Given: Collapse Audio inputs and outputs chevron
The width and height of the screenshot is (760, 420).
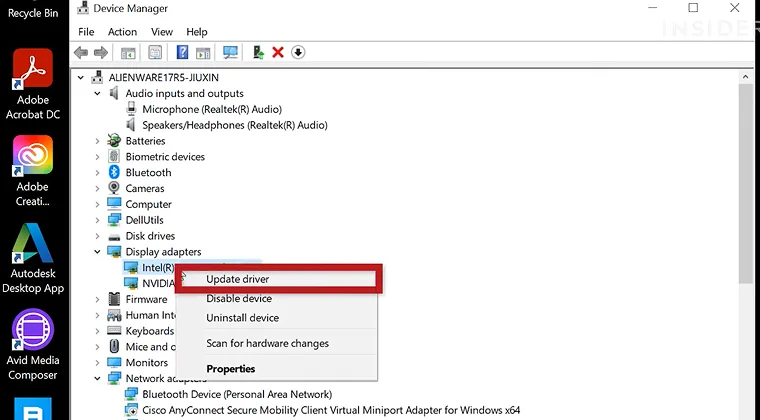Looking at the screenshot, I should tap(97, 93).
